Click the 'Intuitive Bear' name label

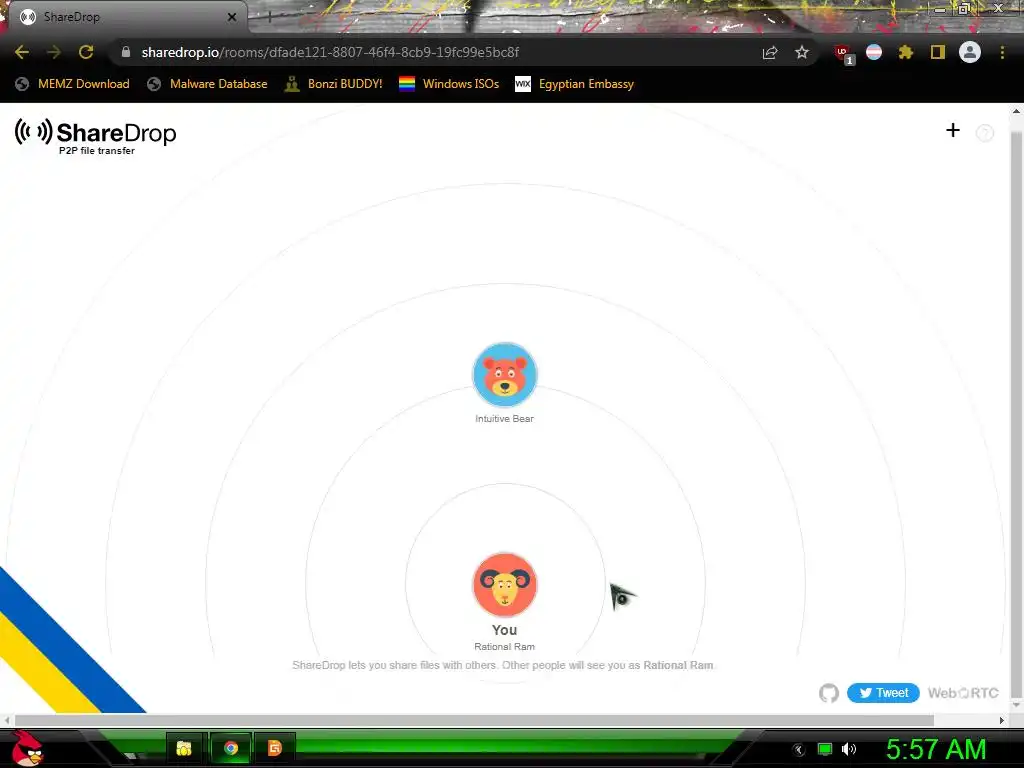[x=504, y=419]
